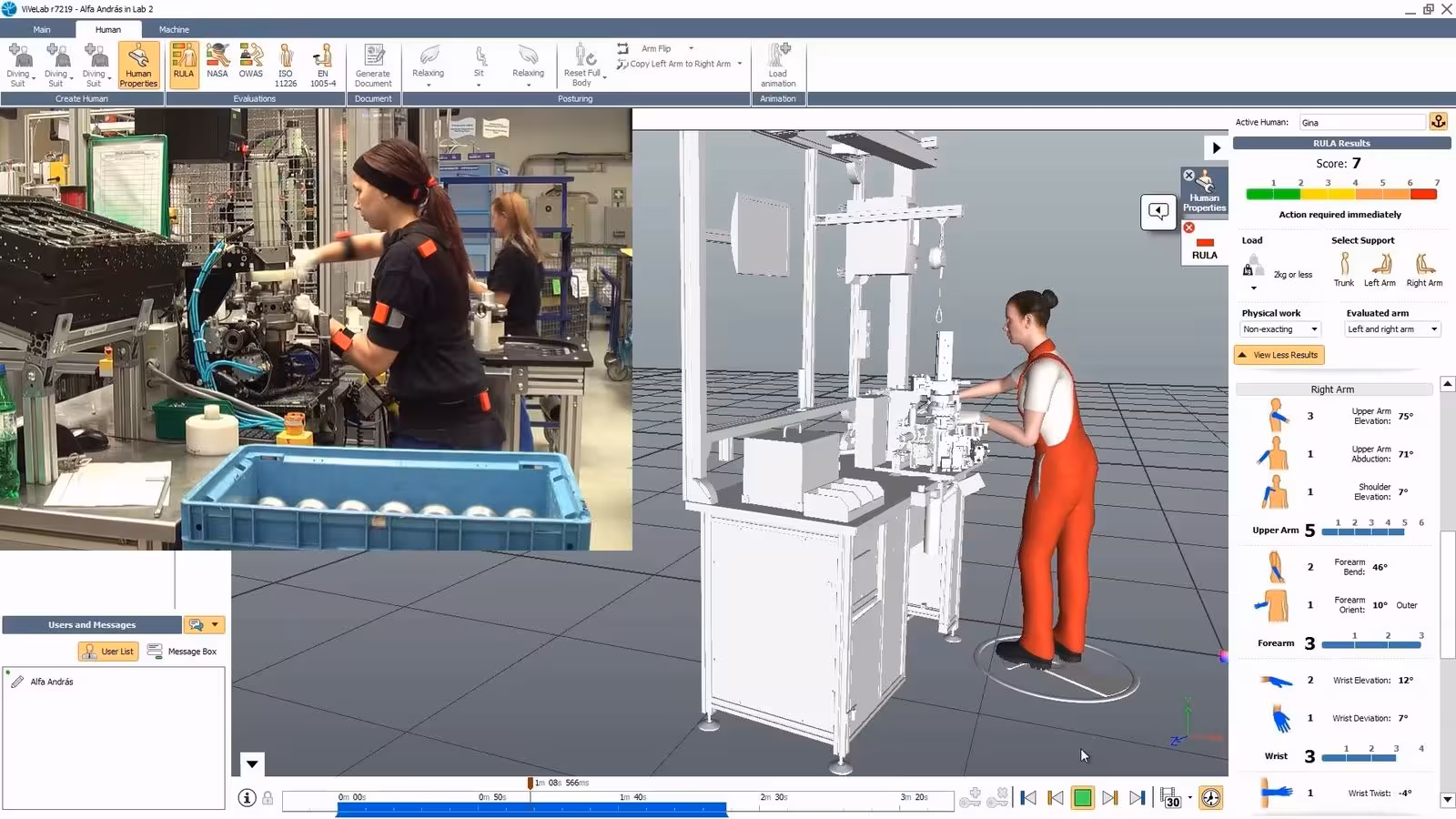
Task: Click the anchor icon beside Active Human
Action: coord(1438,122)
